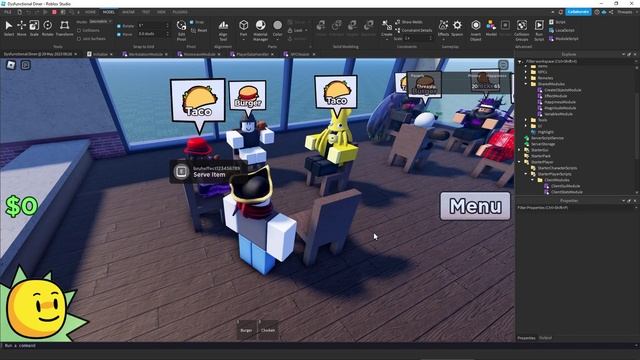Switch to the PLUGINS ribbon tab
Viewport: 640px width, 360px height.
coord(180,12)
